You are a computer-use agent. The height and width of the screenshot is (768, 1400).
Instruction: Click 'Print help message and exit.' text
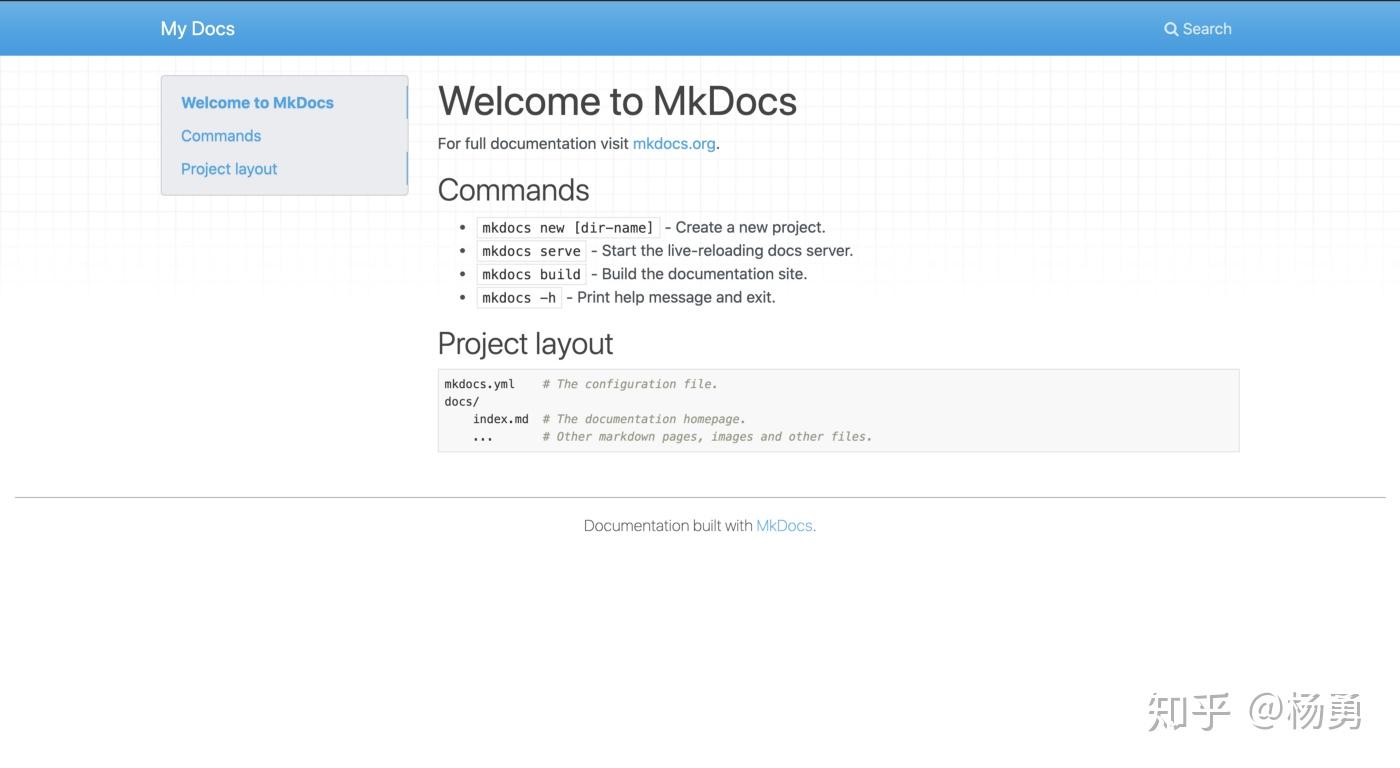click(676, 298)
